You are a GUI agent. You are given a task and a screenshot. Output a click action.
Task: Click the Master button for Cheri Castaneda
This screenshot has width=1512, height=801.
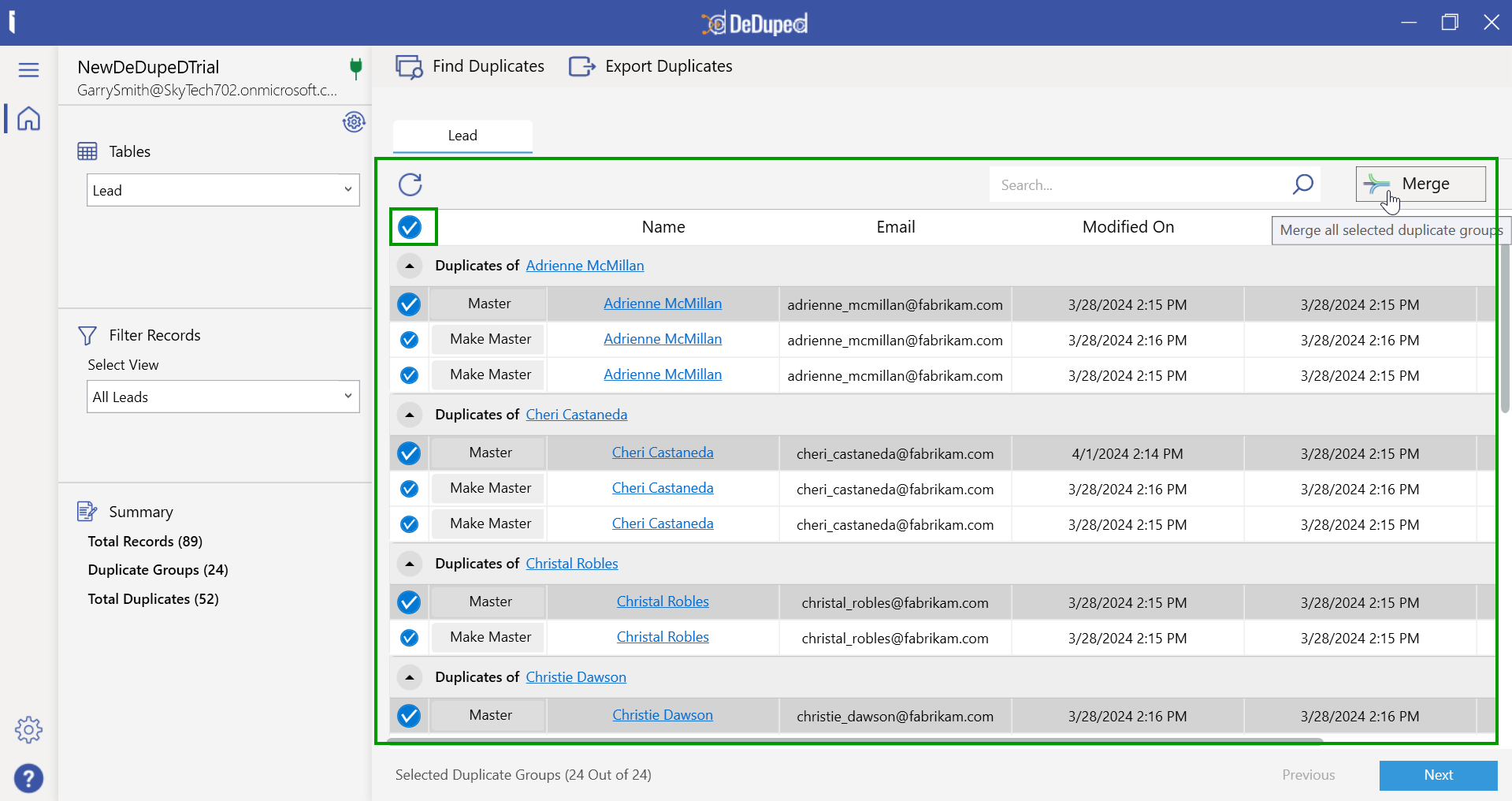489,453
